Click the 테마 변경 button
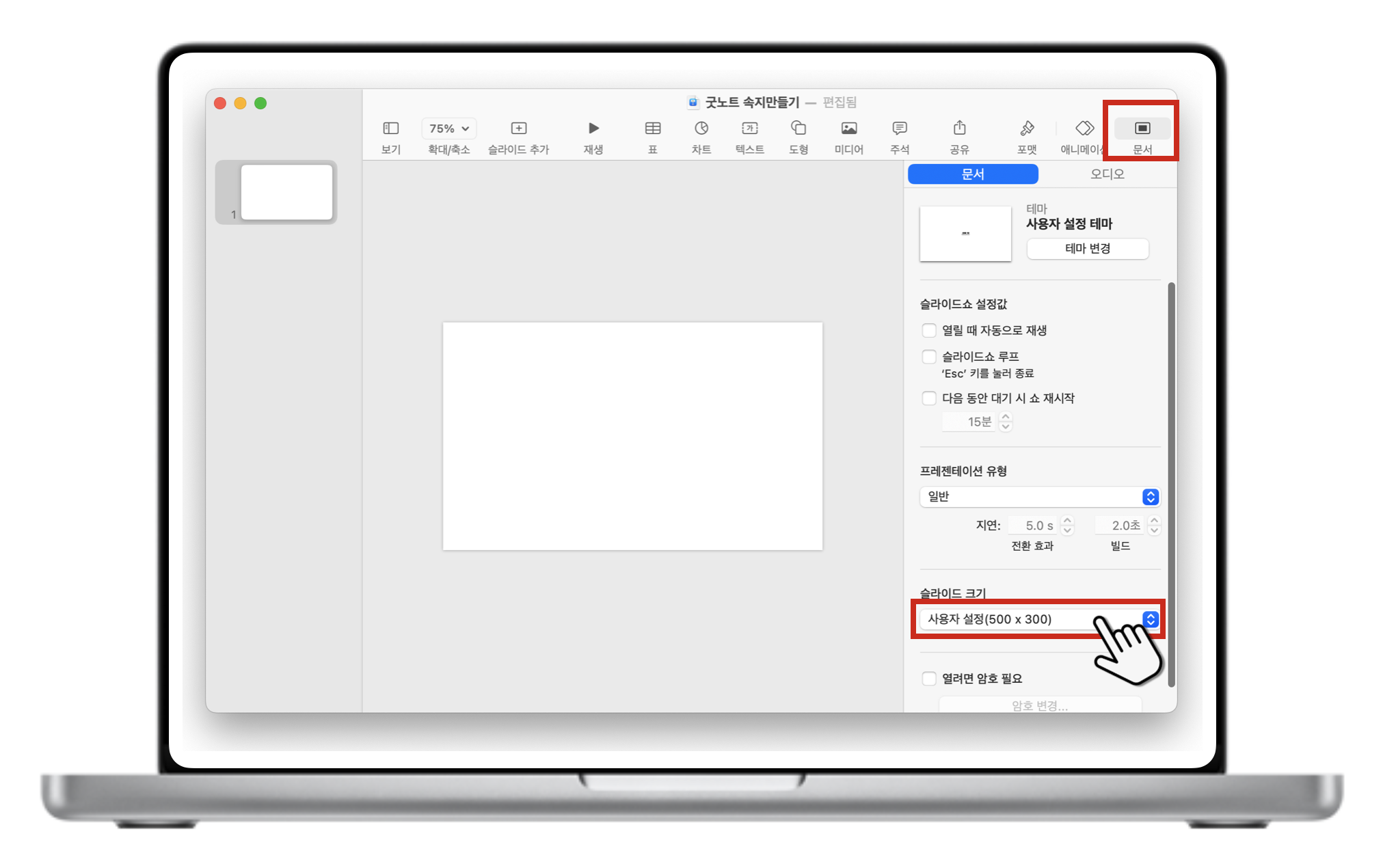 pos(1087,249)
